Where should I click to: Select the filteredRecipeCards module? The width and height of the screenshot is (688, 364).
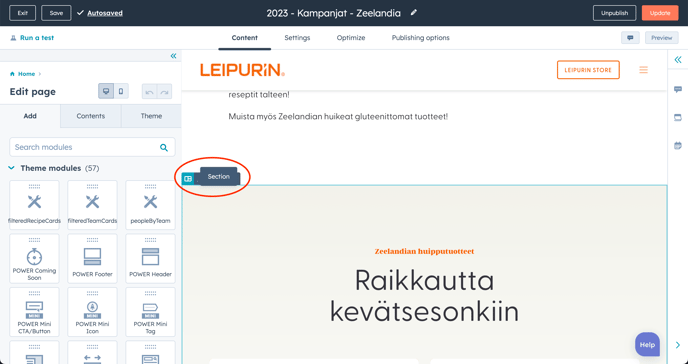(34, 205)
